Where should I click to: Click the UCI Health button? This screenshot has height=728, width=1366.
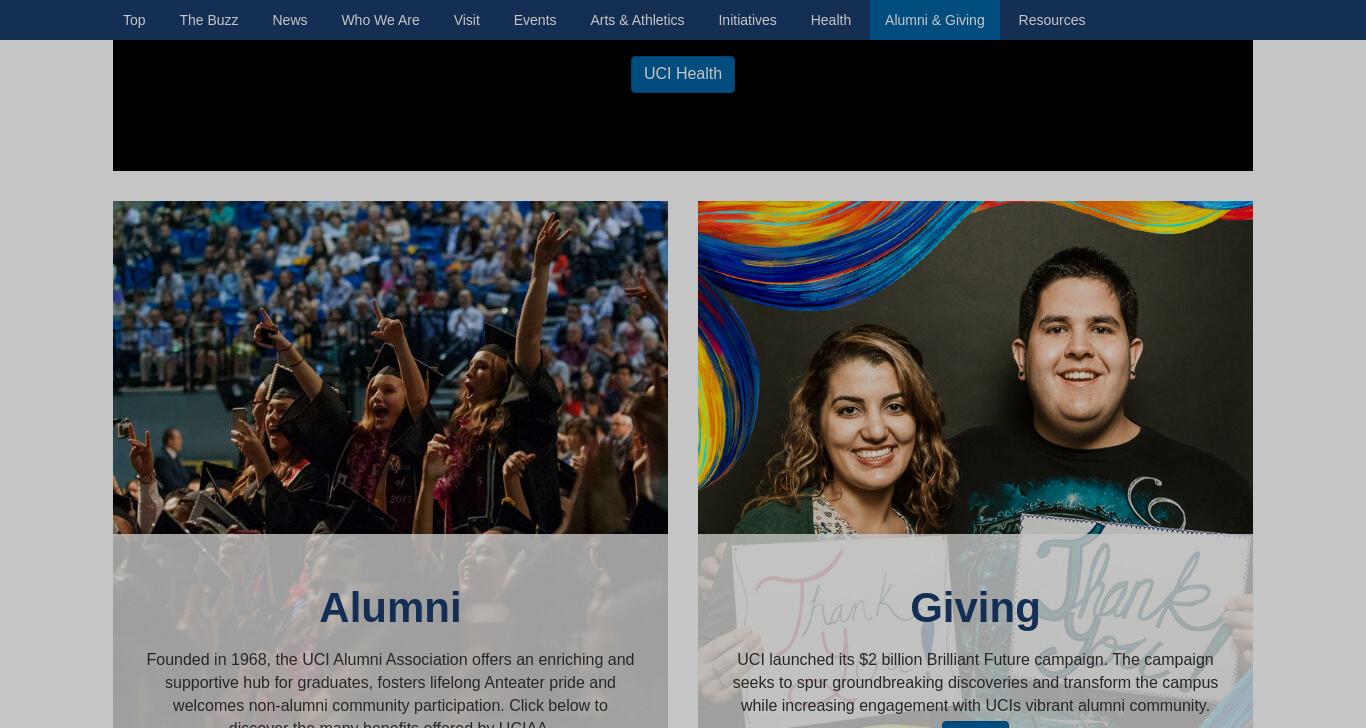tap(683, 74)
